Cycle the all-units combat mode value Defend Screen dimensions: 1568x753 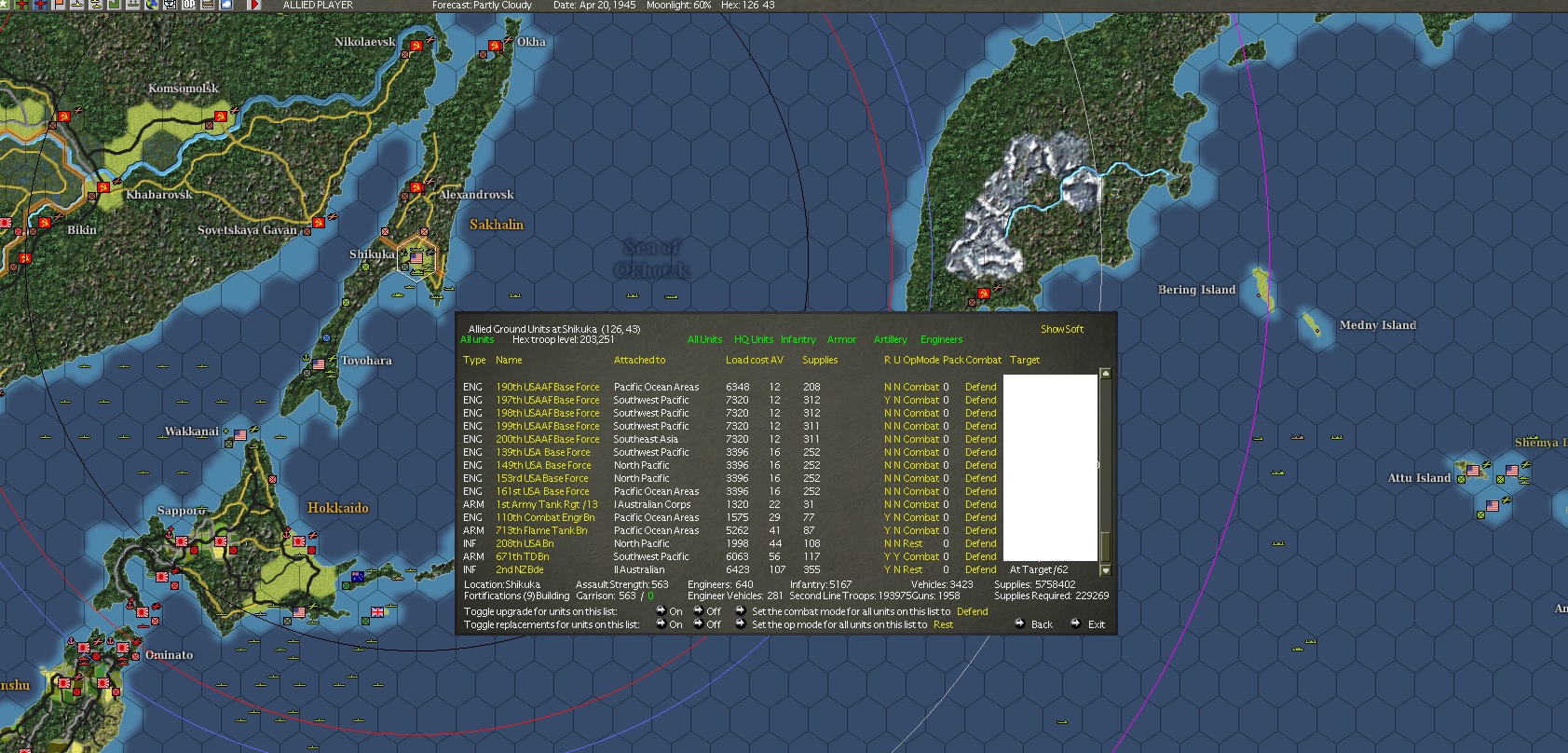pos(973,611)
